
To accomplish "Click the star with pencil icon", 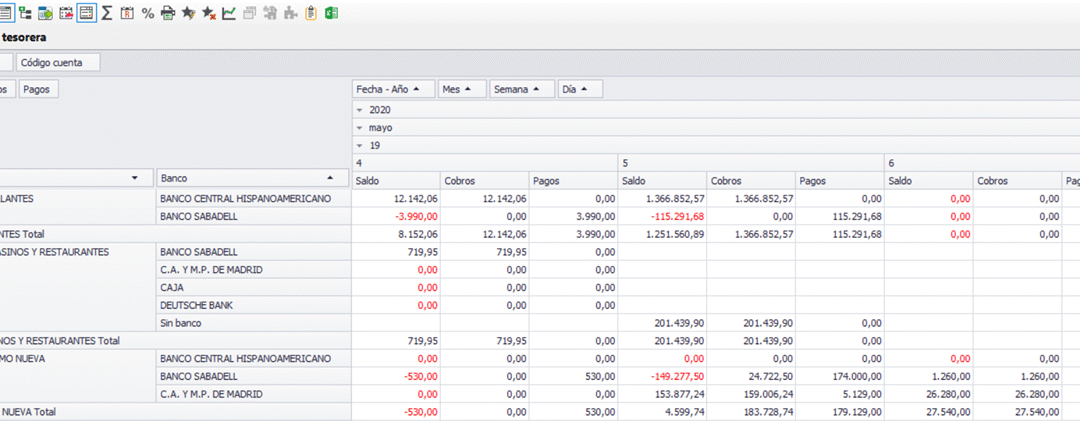I will (188, 13).
